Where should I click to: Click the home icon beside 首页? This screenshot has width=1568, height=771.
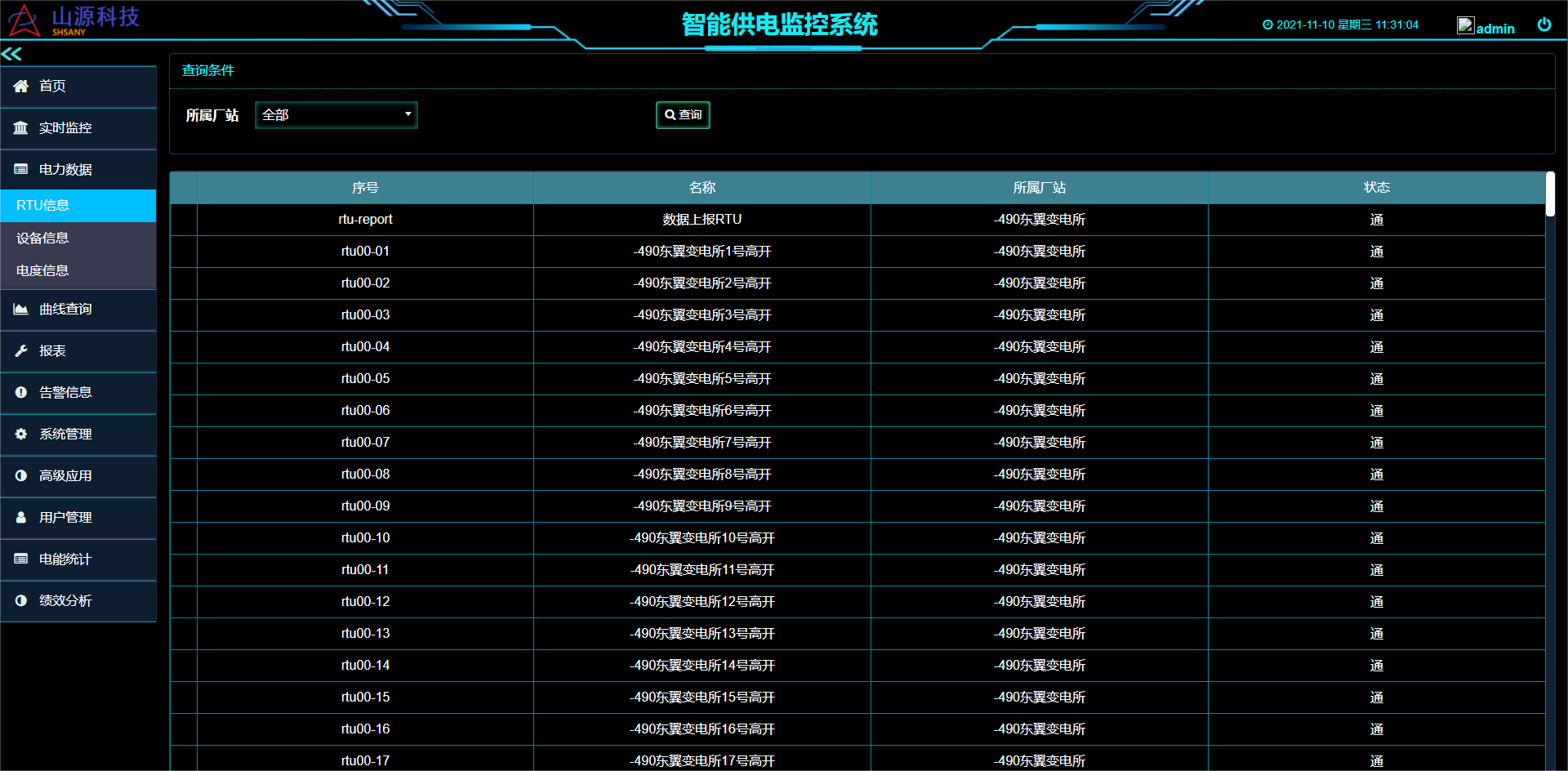pos(21,86)
